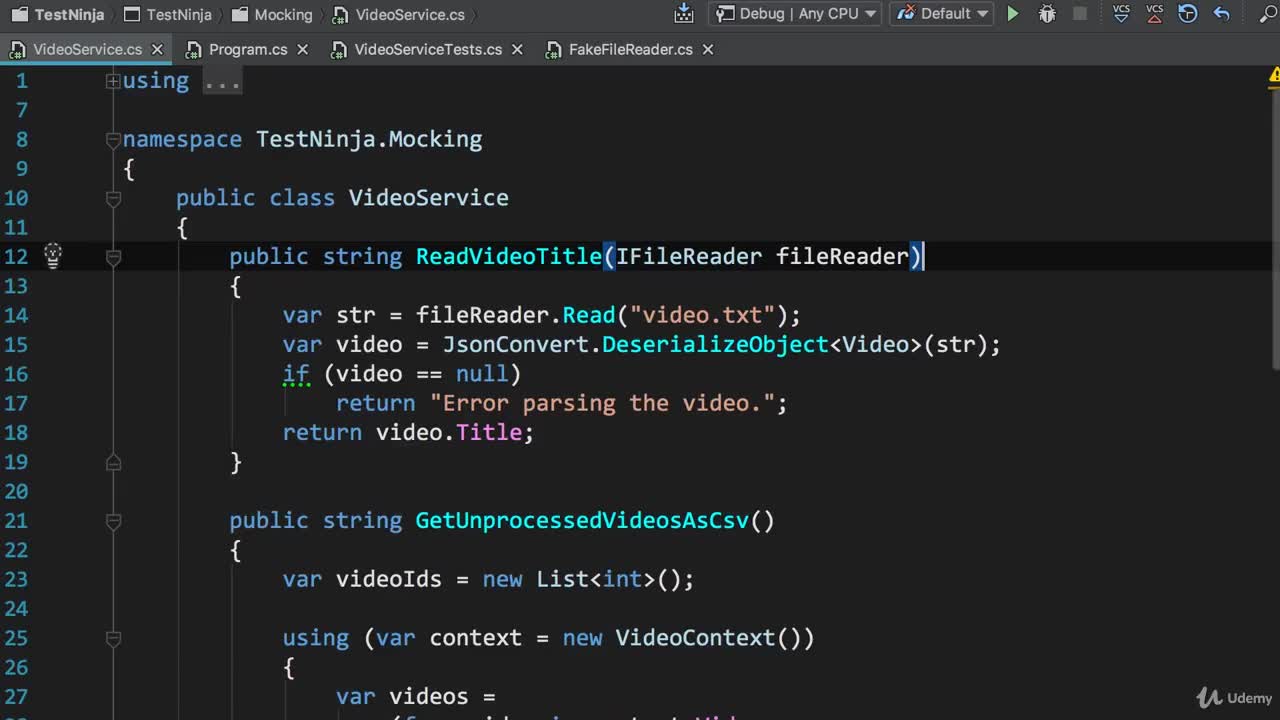Close the Program.cs tab
The height and width of the screenshot is (720, 1280).
(x=303, y=49)
